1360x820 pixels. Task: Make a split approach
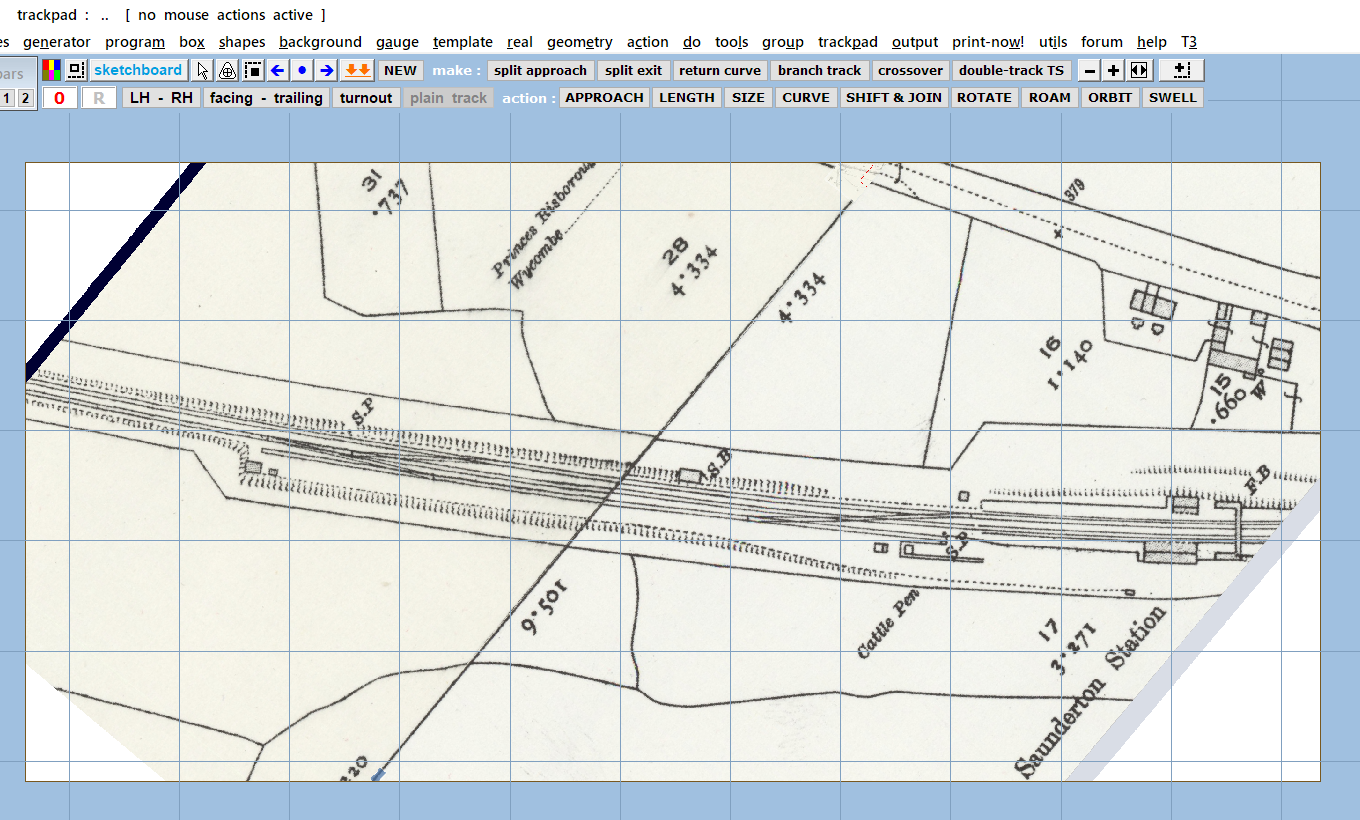[540, 70]
